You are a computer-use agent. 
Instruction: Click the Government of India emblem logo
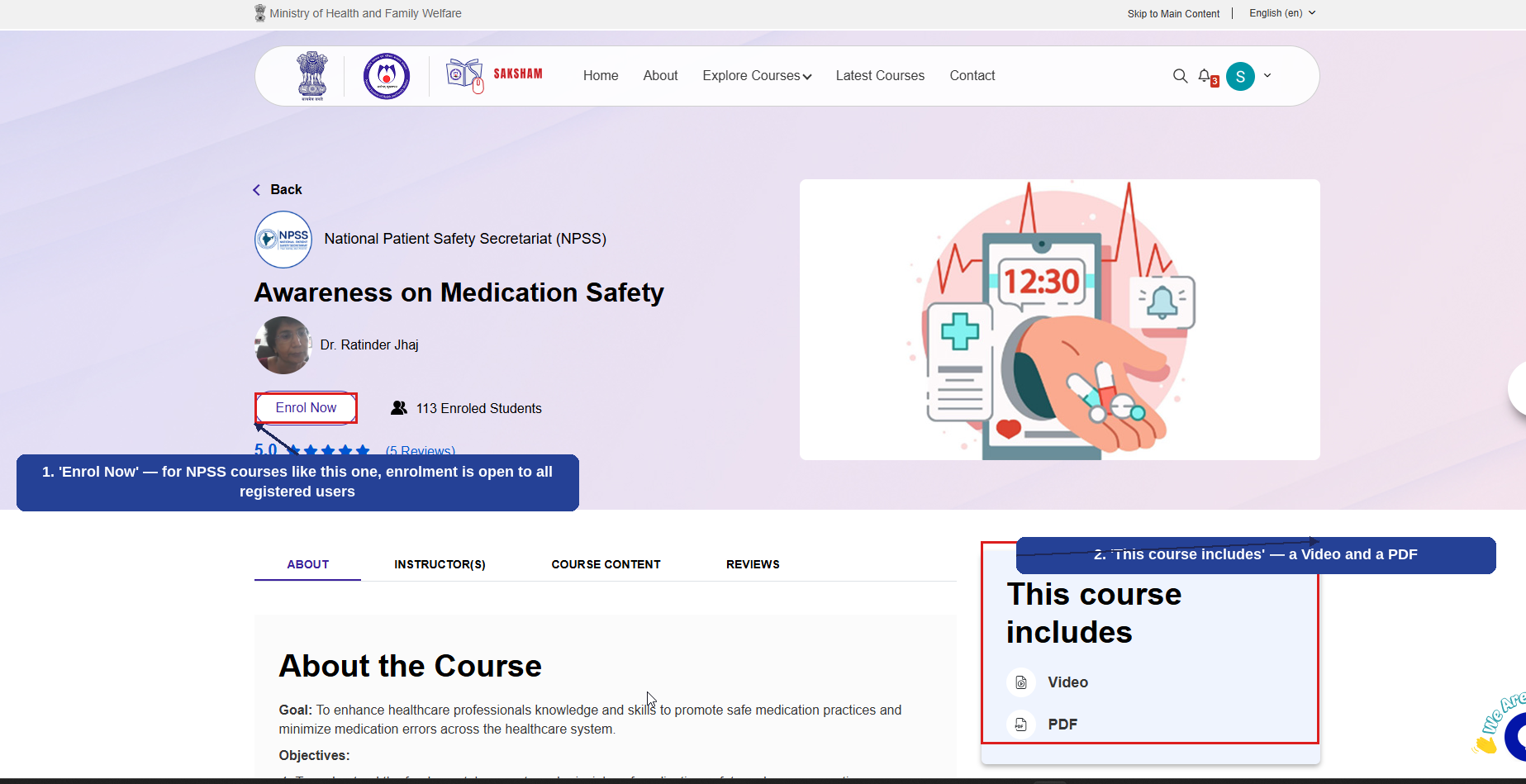(x=312, y=76)
